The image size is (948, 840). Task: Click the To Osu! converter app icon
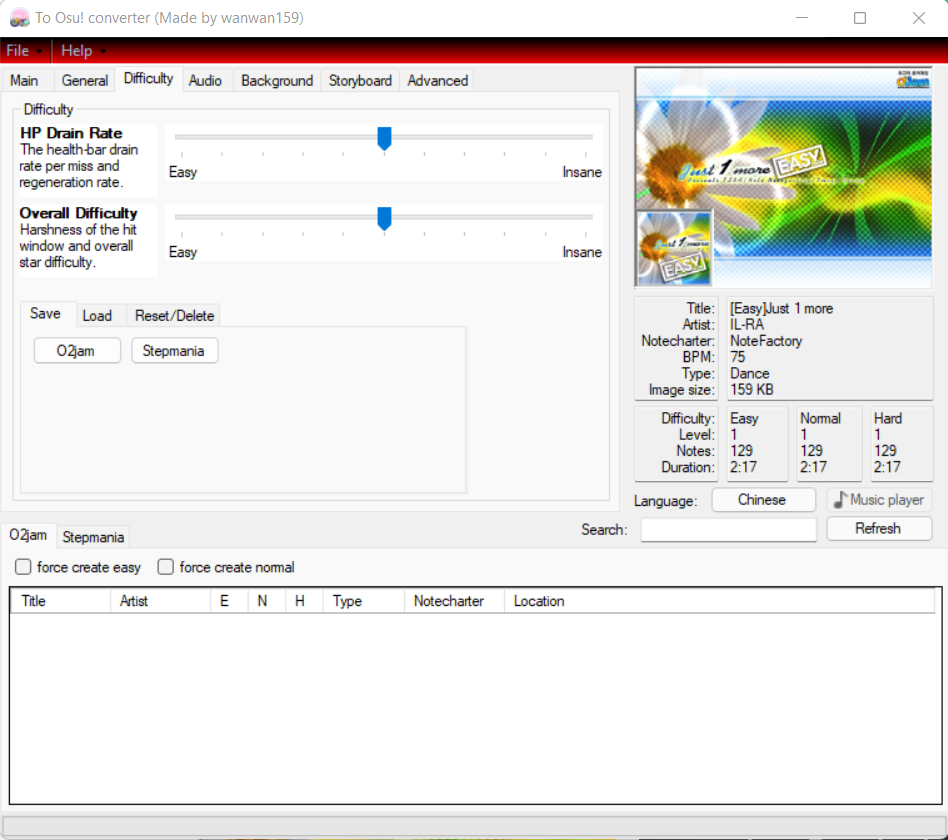19,18
